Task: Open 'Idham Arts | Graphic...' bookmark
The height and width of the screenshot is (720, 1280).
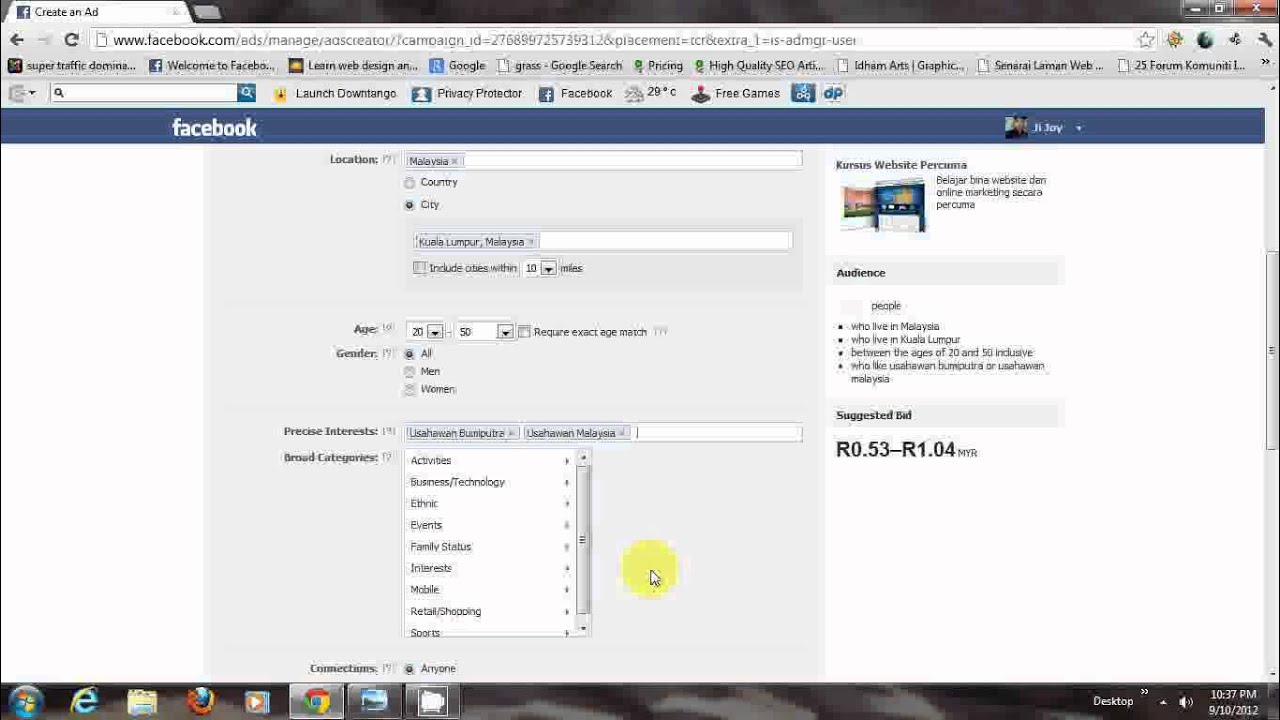Action: pos(901,66)
